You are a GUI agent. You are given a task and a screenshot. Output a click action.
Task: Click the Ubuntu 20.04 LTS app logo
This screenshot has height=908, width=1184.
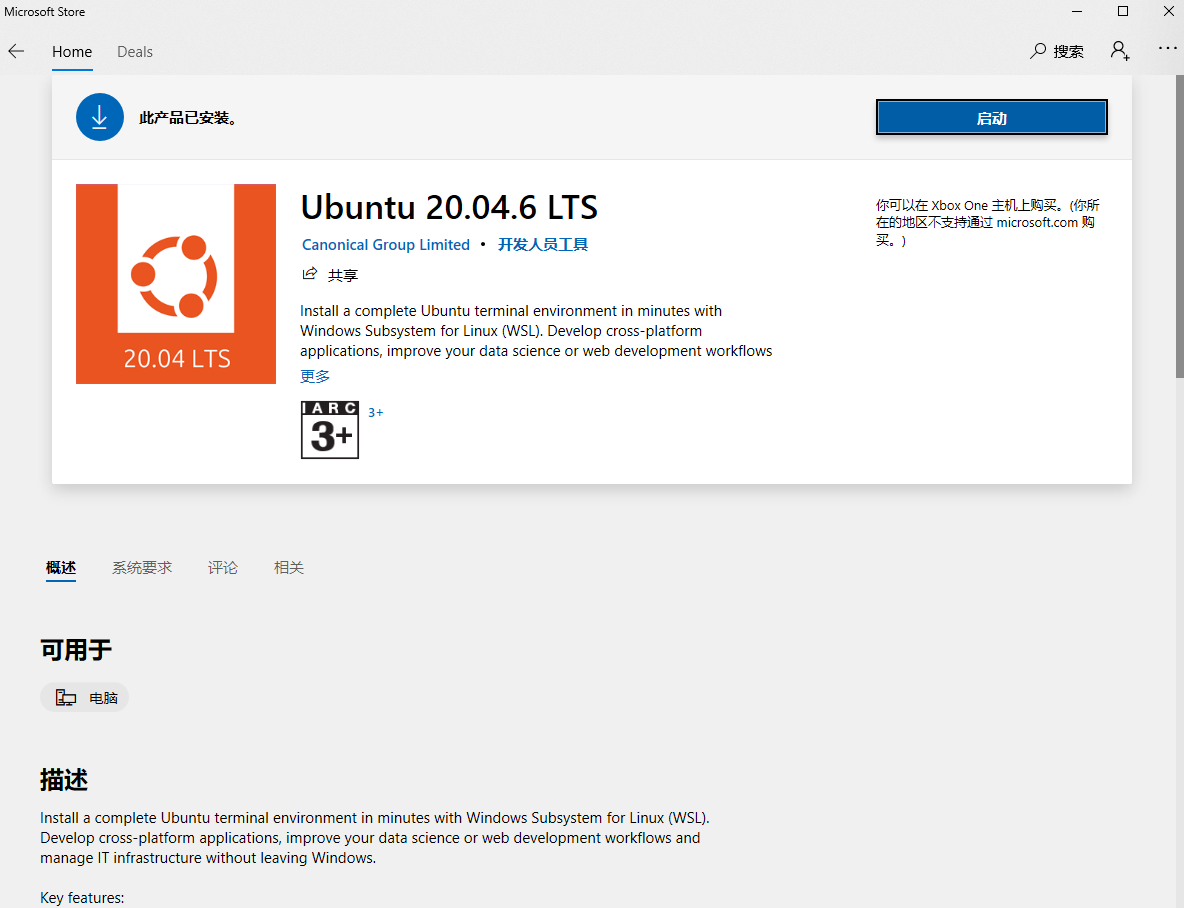tap(176, 284)
